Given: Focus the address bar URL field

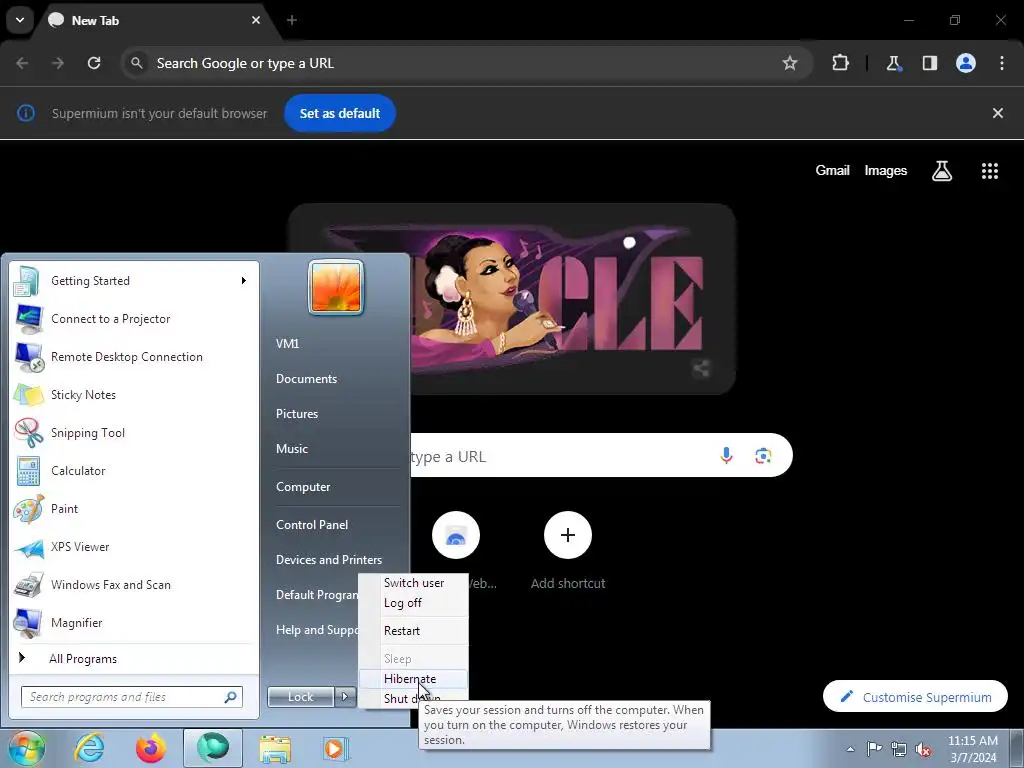Looking at the screenshot, I should coord(457,63).
